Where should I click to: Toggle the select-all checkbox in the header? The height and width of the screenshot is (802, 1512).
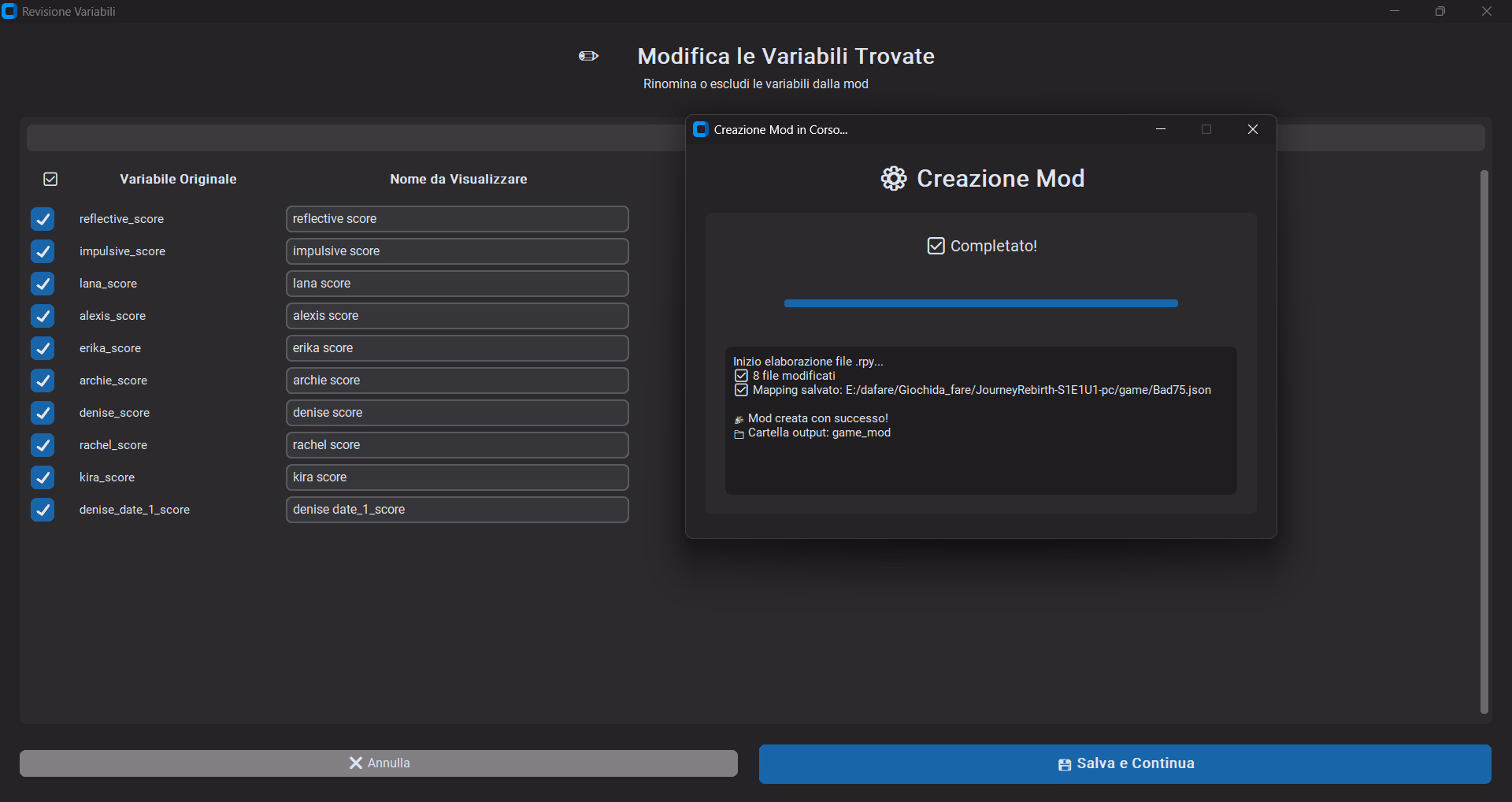50,180
